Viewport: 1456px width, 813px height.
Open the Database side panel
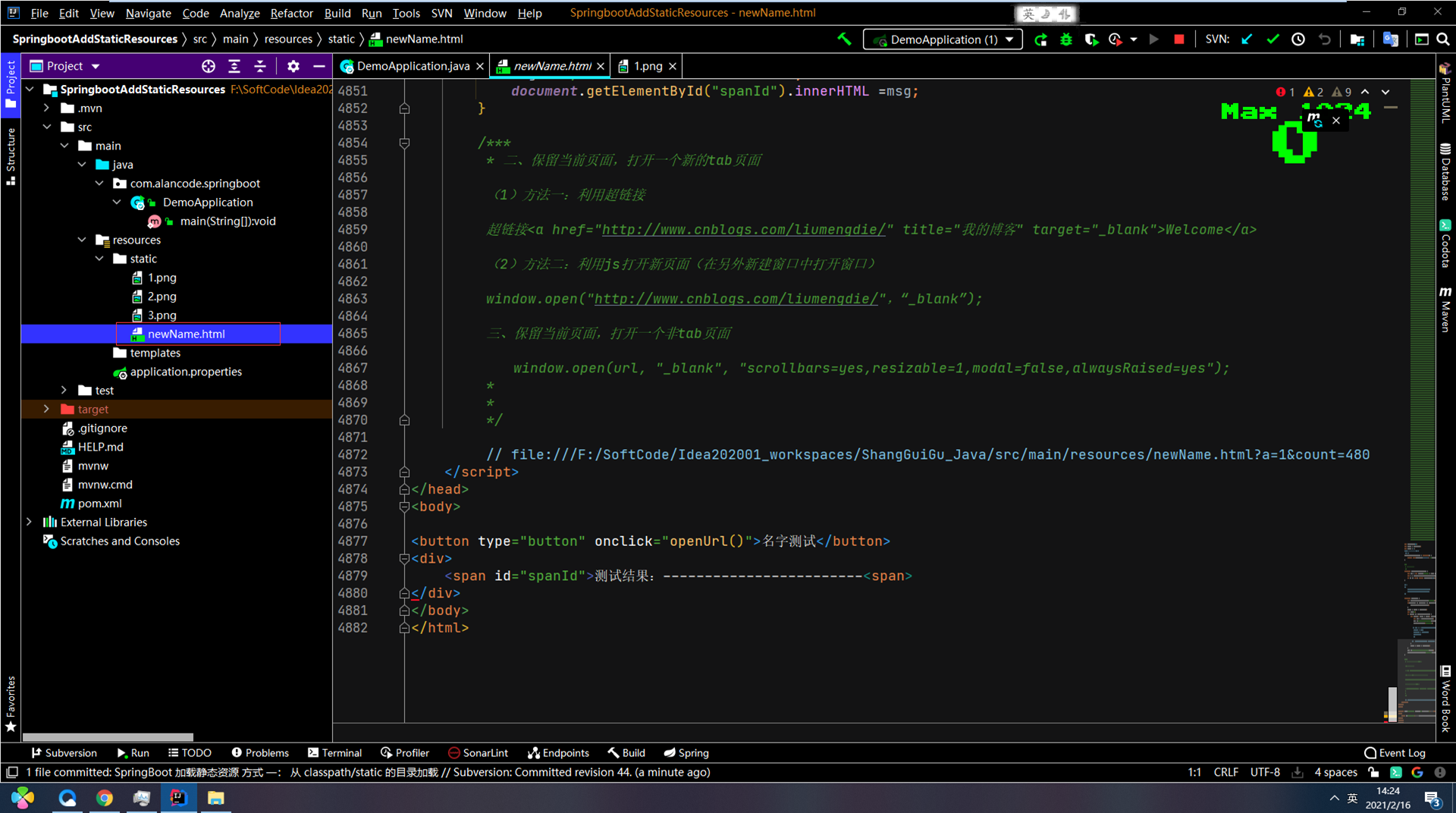point(1445,171)
